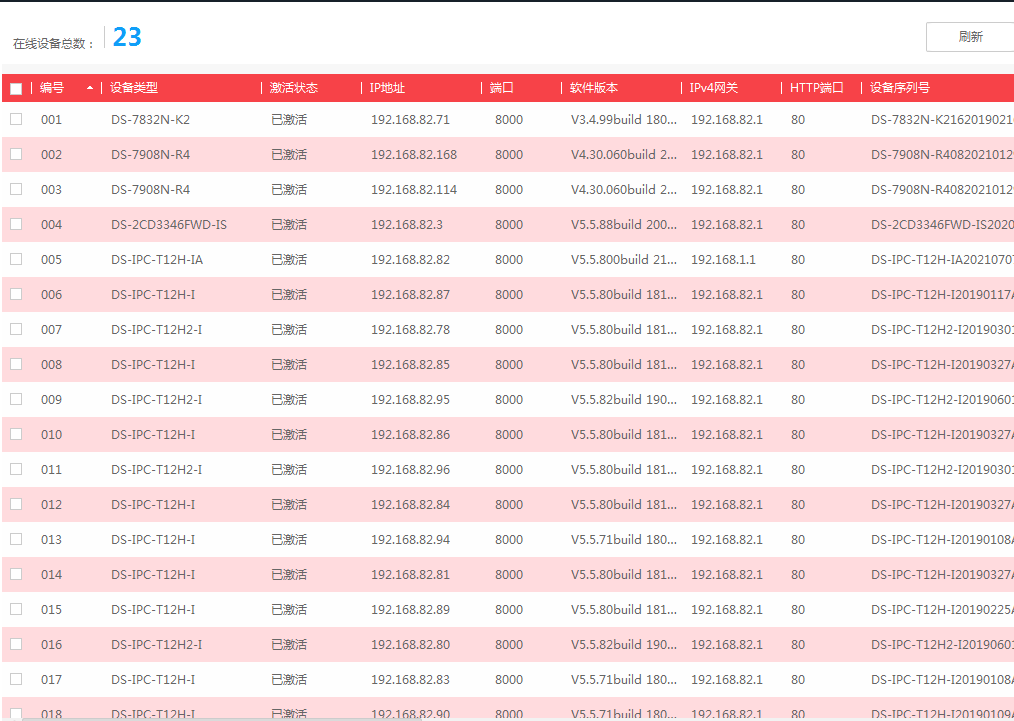Click IP address 192.168.82.78
This screenshot has height=721, width=1014.
click(x=411, y=329)
